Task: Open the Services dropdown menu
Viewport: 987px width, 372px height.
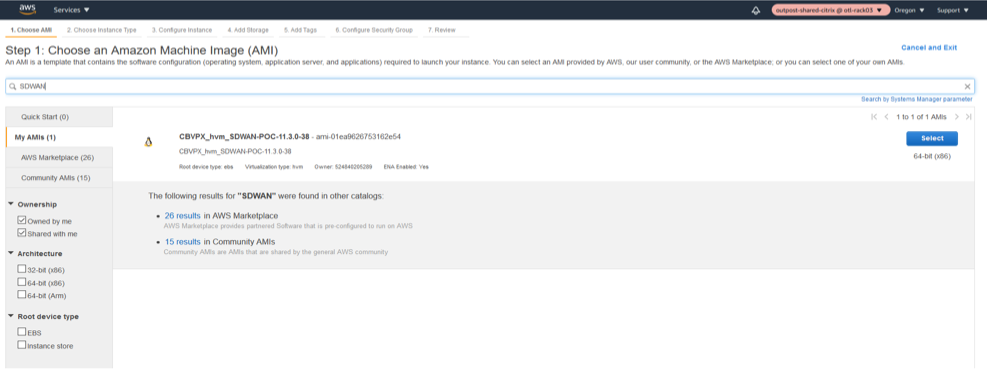Action: pos(71,10)
